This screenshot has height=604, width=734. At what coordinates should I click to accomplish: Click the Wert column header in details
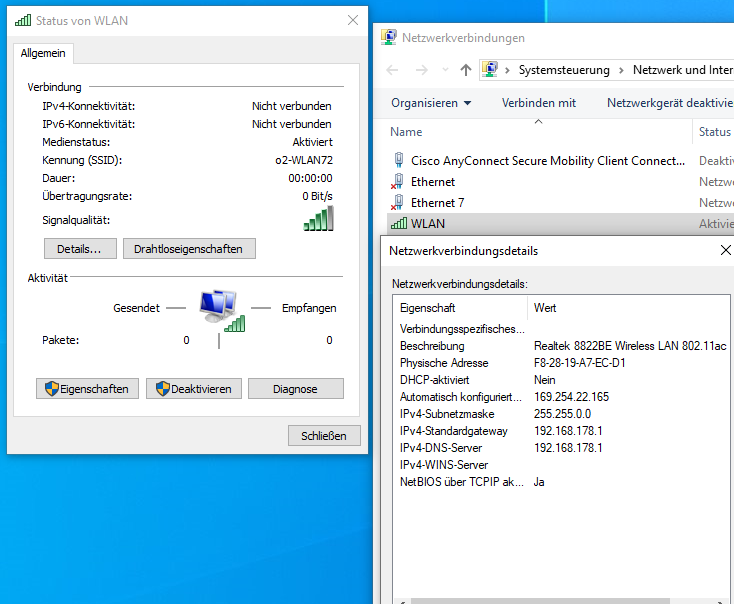coord(628,308)
